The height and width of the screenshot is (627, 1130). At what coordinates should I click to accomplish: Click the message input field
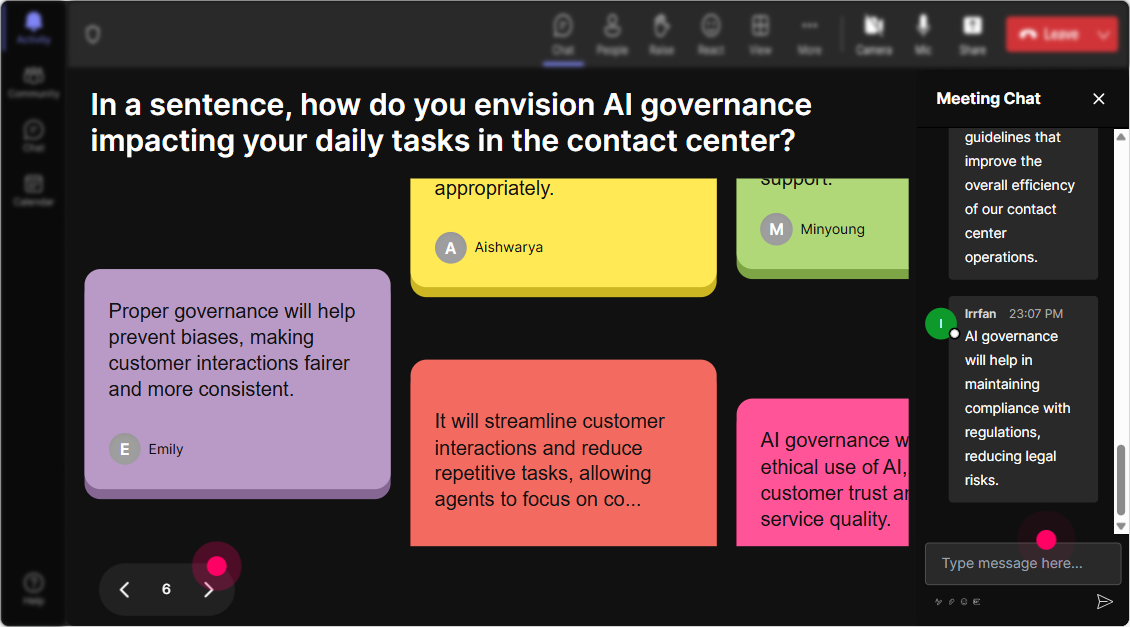coord(1023,563)
